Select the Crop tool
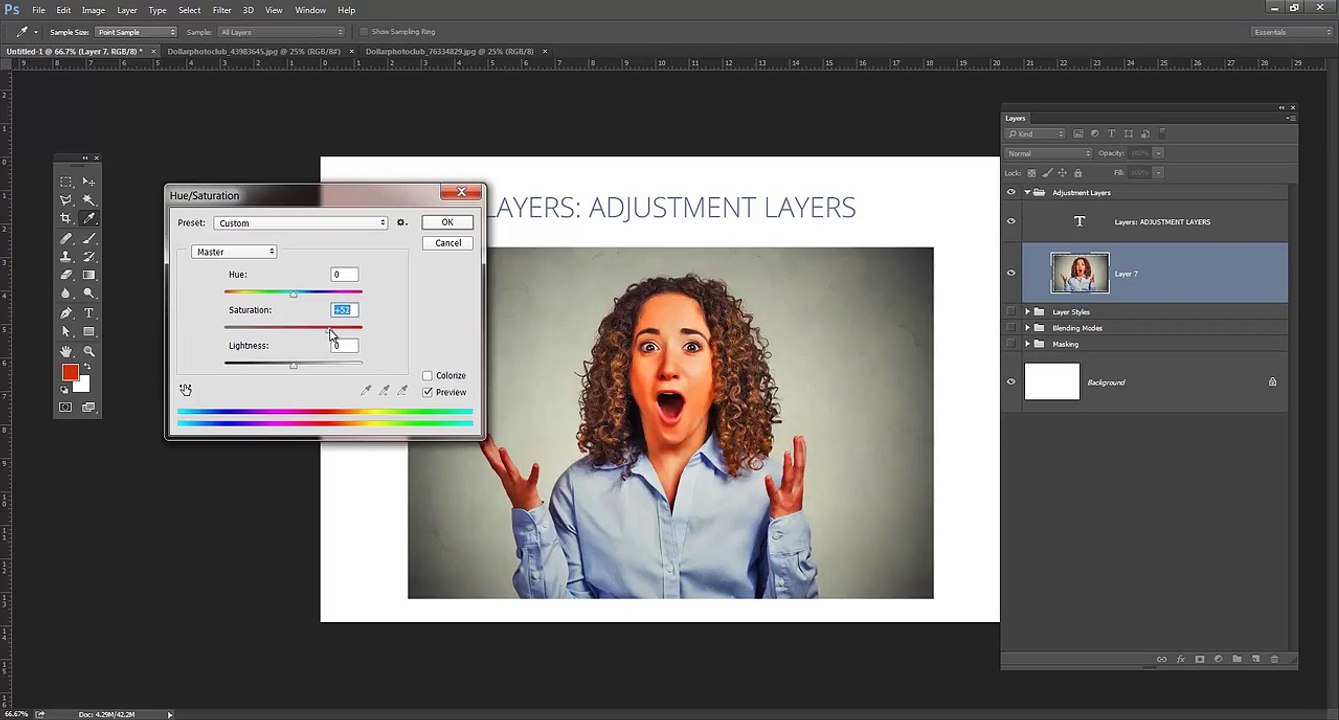The height and width of the screenshot is (720, 1339). (x=66, y=218)
